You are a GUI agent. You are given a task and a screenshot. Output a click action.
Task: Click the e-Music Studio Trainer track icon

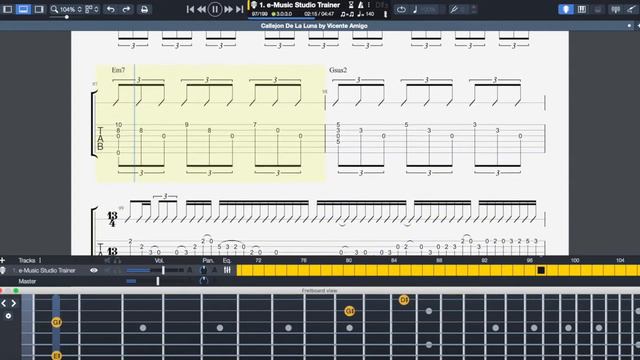3,270
